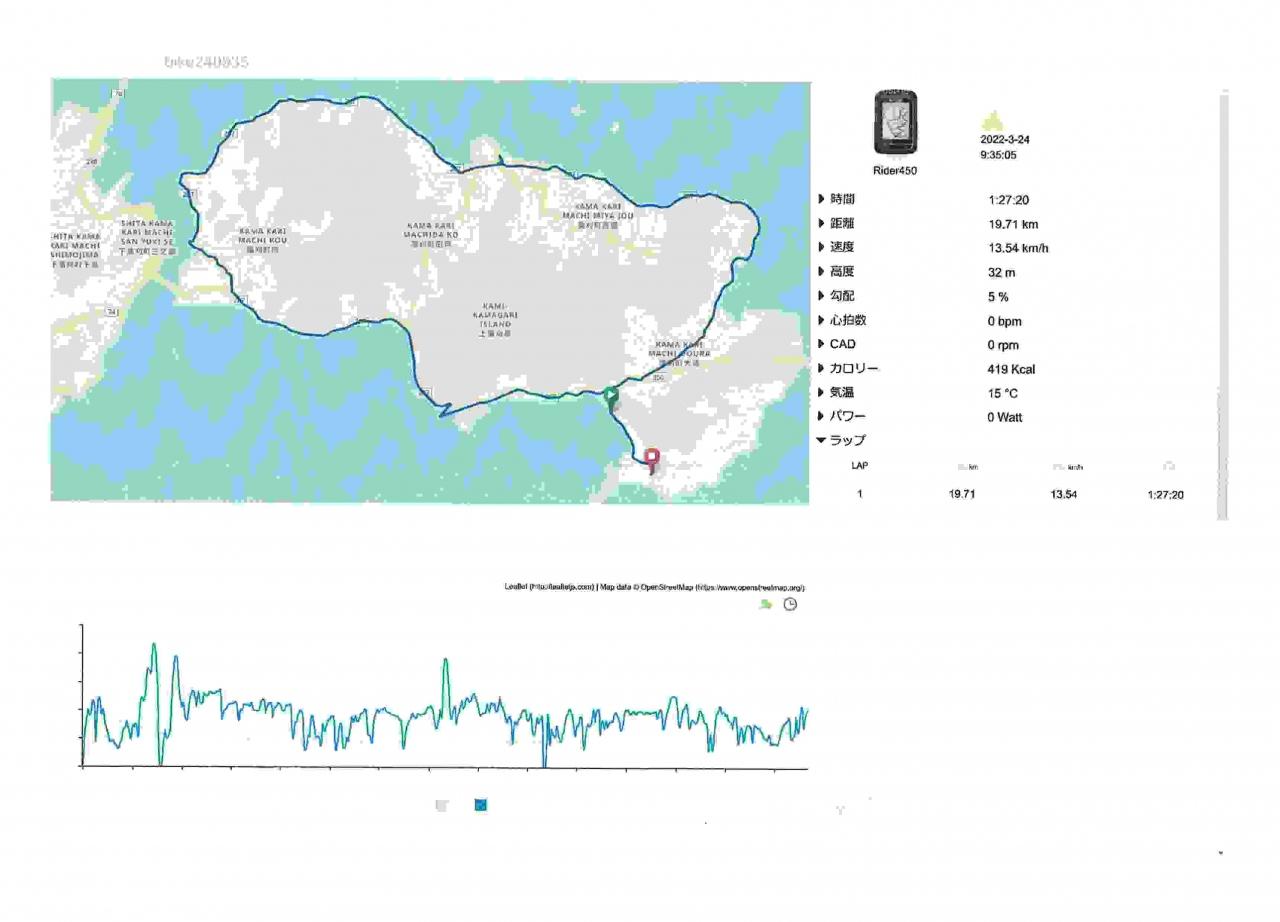Switch chart x-axis to time with clock icon
Image resolution: width=1280 pixels, height=922 pixels.
[x=790, y=605]
